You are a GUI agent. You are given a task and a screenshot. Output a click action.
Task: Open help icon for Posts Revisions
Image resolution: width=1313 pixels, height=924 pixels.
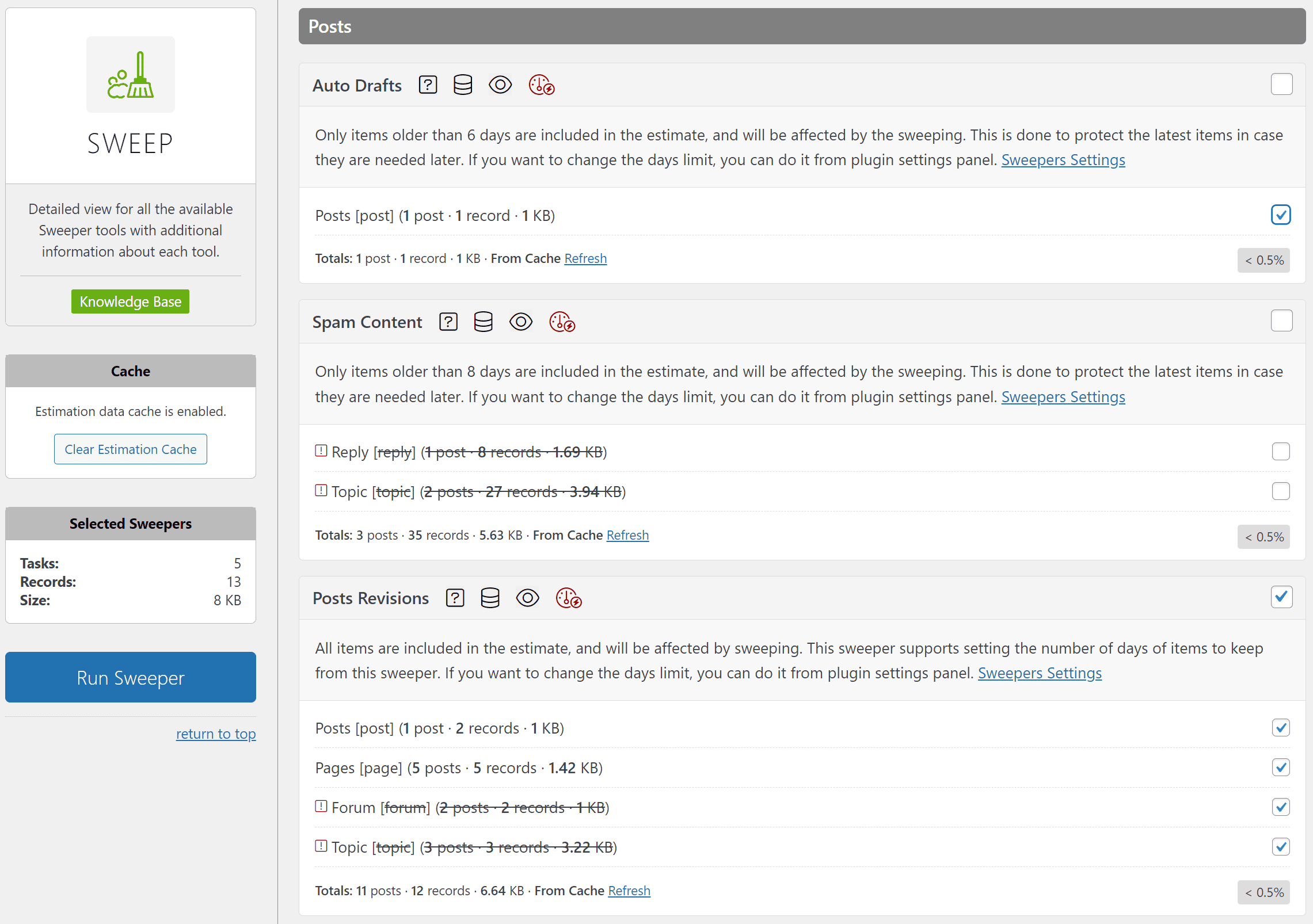pos(455,598)
